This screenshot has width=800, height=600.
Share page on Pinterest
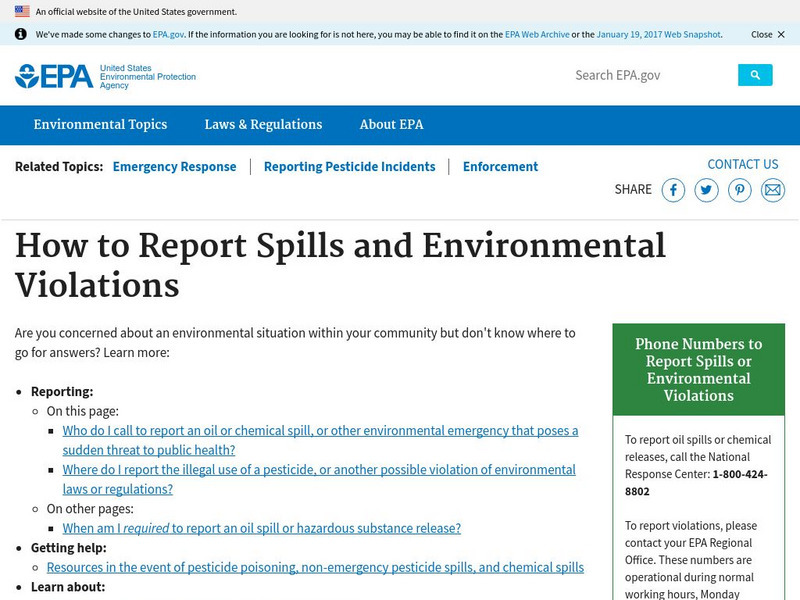(739, 190)
